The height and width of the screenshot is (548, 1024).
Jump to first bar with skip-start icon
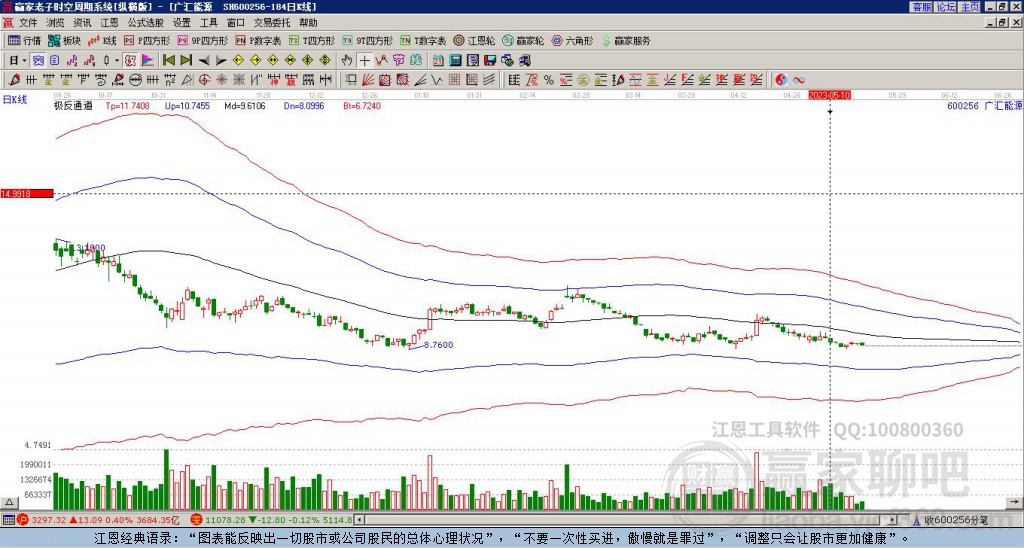(168, 60)
